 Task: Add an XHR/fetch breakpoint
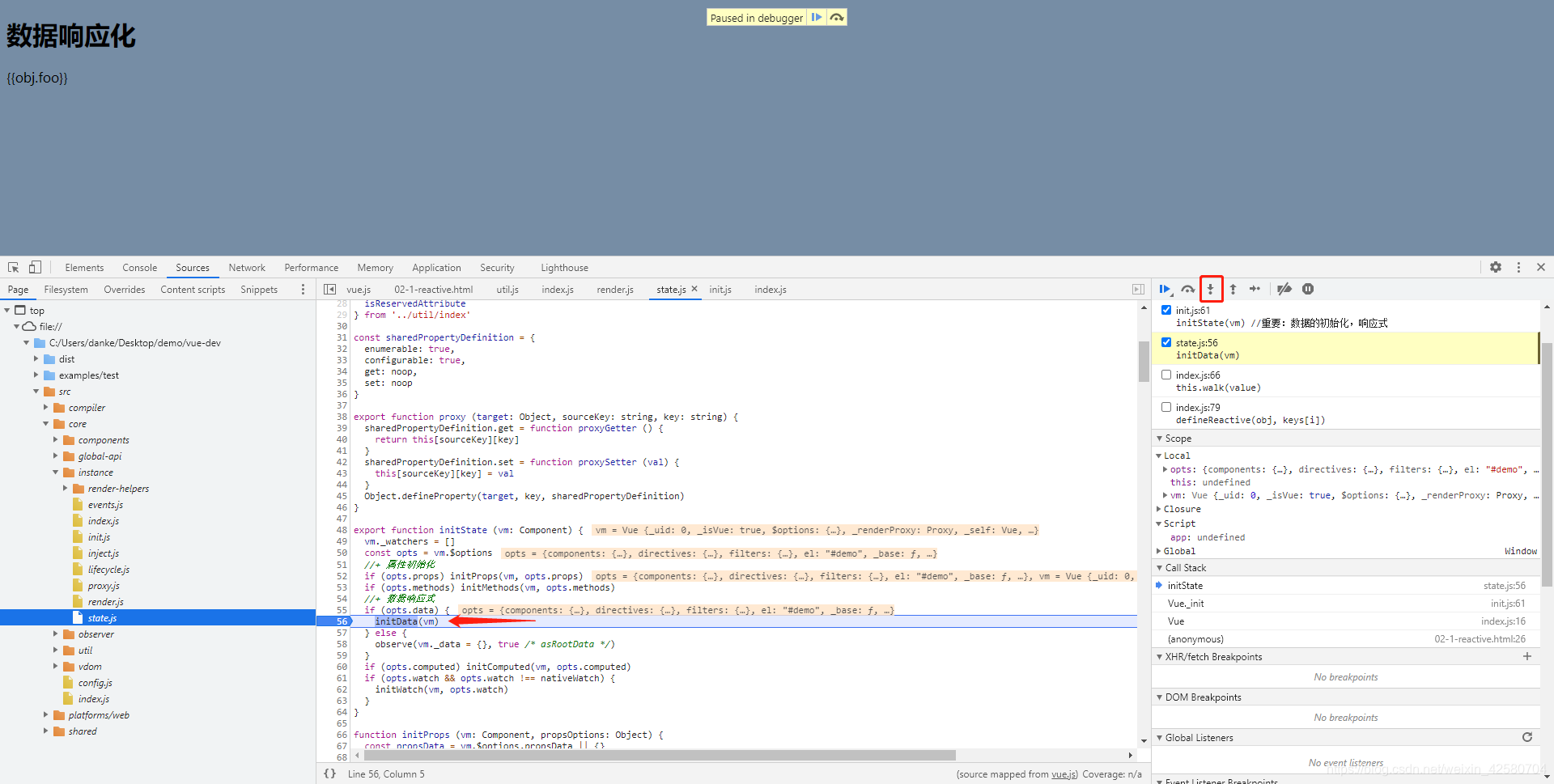[1527, 656]
